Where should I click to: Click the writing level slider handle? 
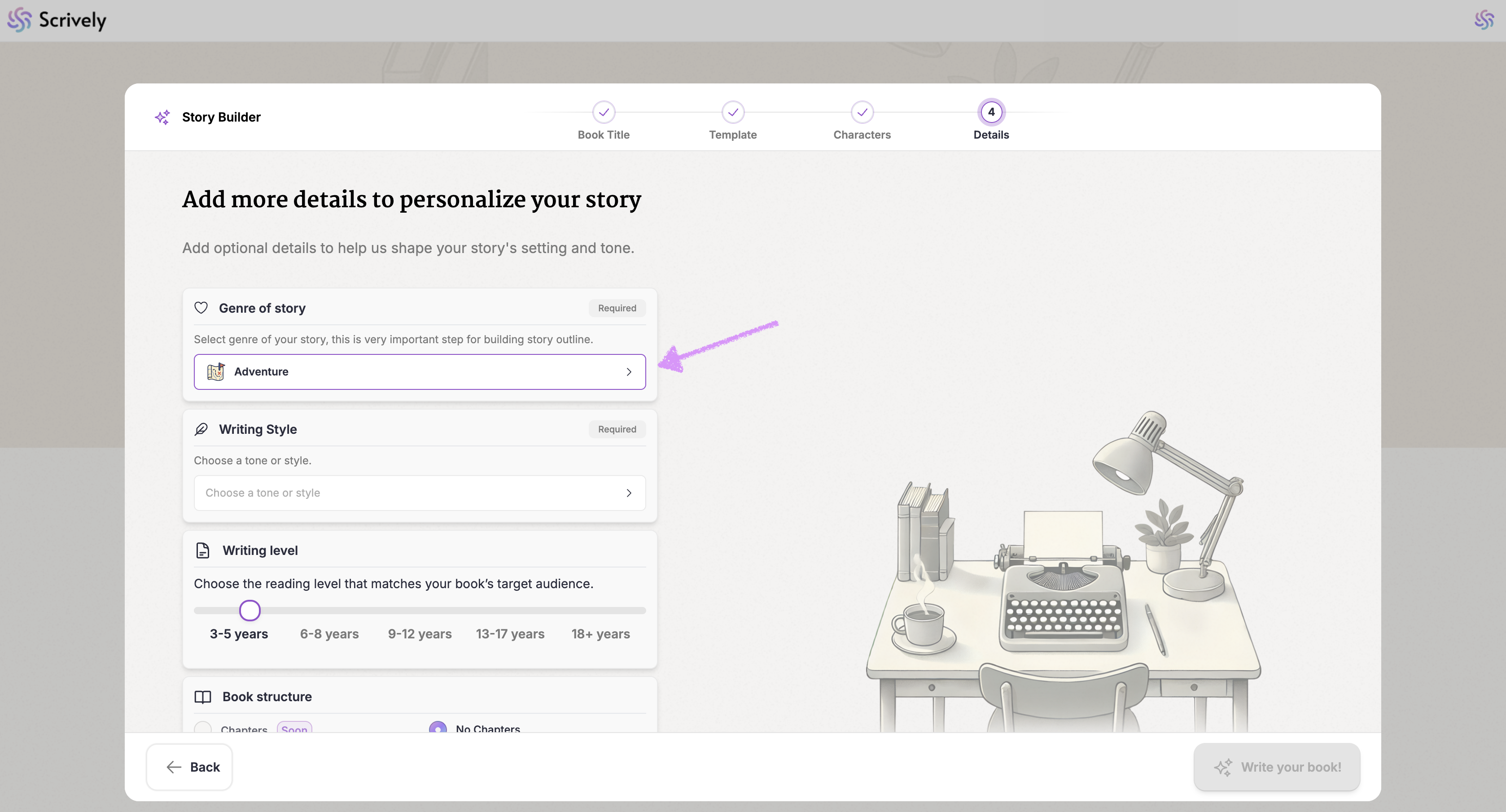(250, 610)
